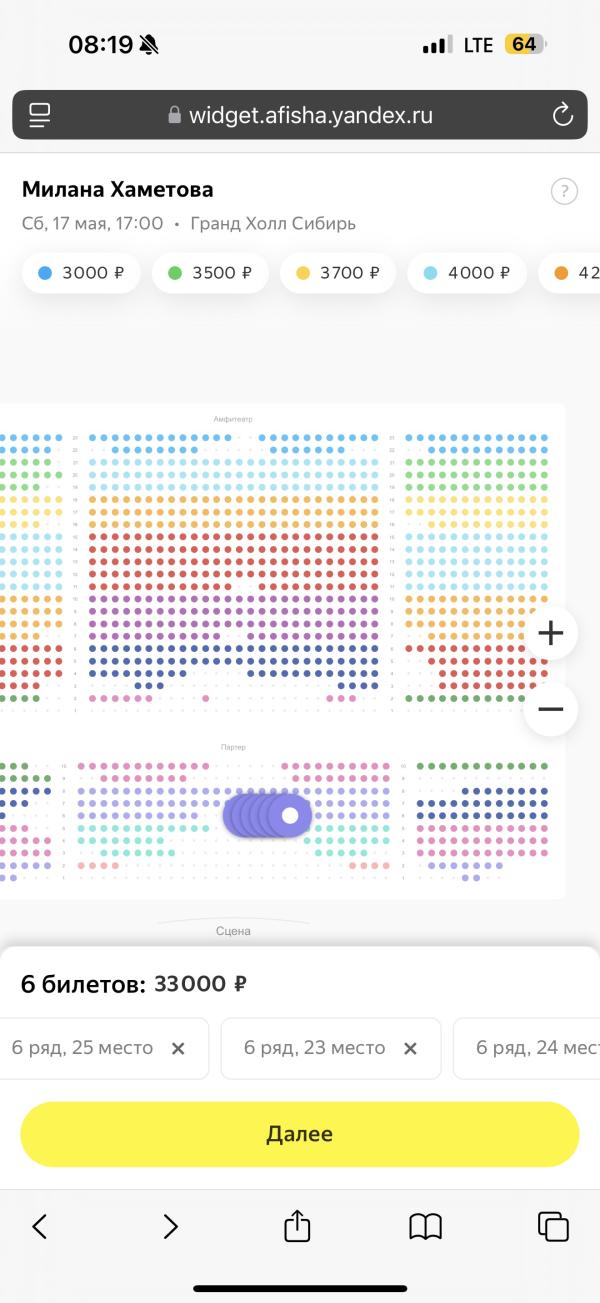Tap the widget.afisha.yandex.ru address field
Viewport: 600px width, 1303px height.
click(x=300, y=115)
